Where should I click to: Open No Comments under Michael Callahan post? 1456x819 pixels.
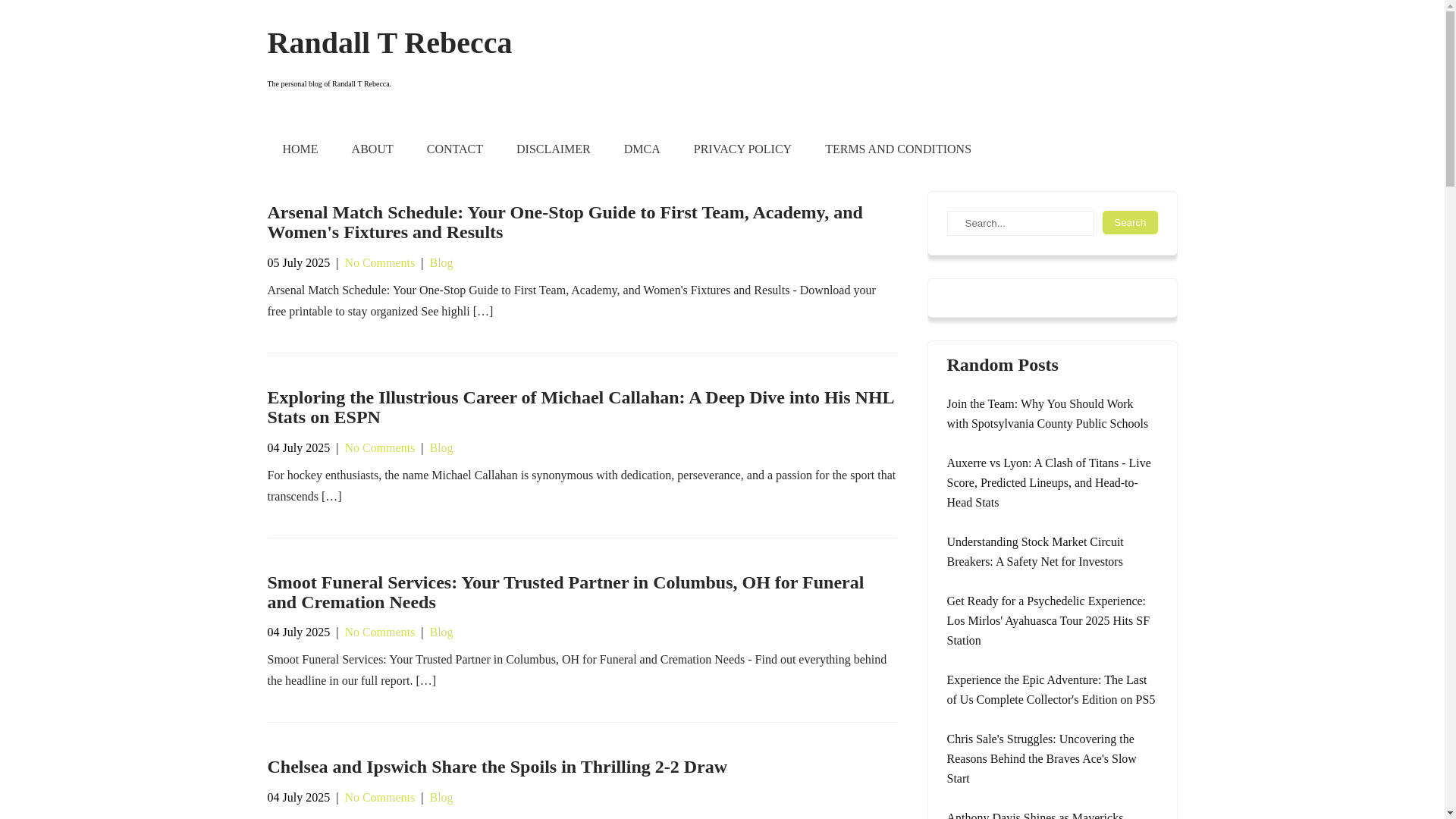tap(379, 447)
